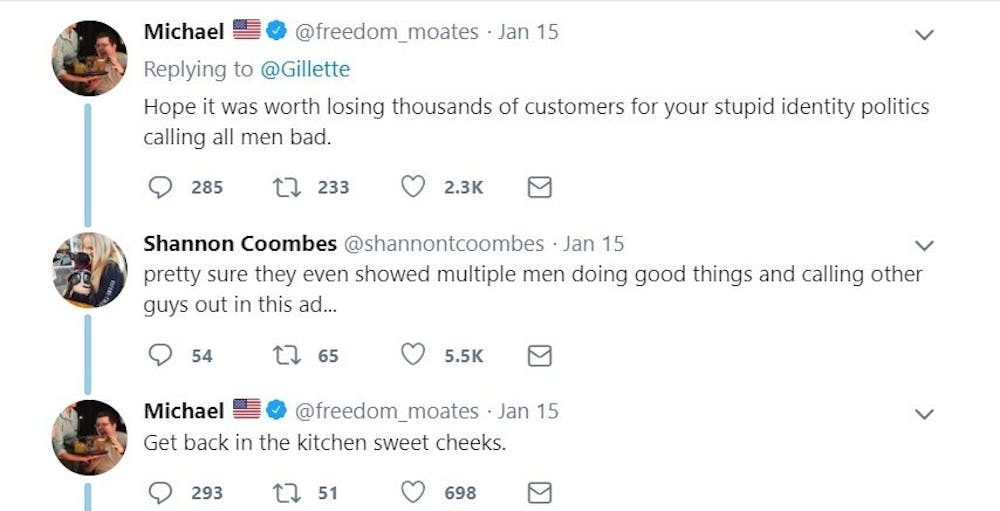1000x511 pixels.
Task: Reply to Shannon Coombes' tweet
Action: coord(160,355)
